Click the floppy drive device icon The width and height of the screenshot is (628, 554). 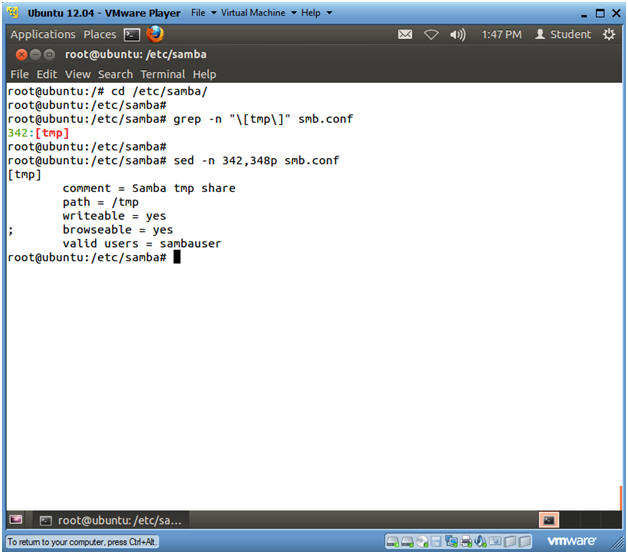436,542
